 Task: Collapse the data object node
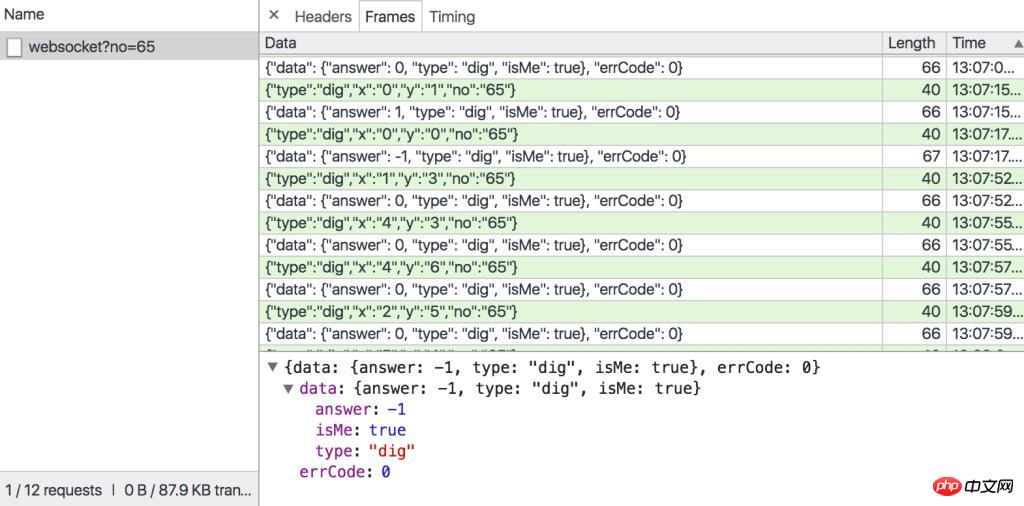tap(288, 388)
